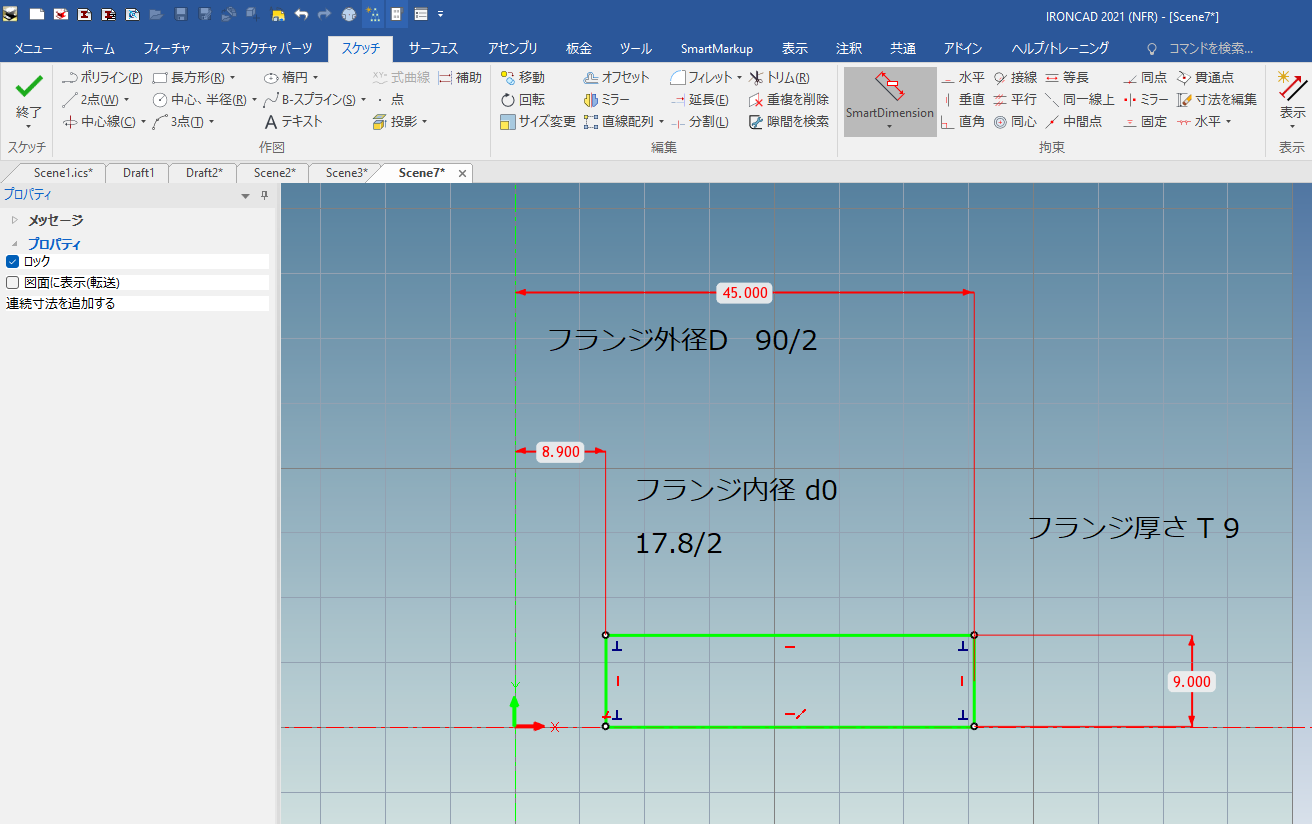The height and width of the screenshot is (824, 1312).
Task: Click 連続寸法を追加する option
Action: coord(61,304)
